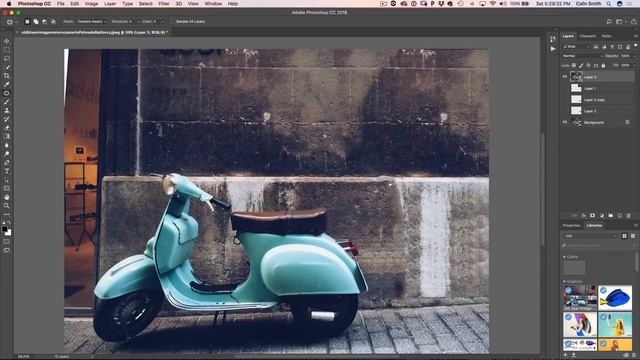Select the Pen tool

(x=7, y=162)
